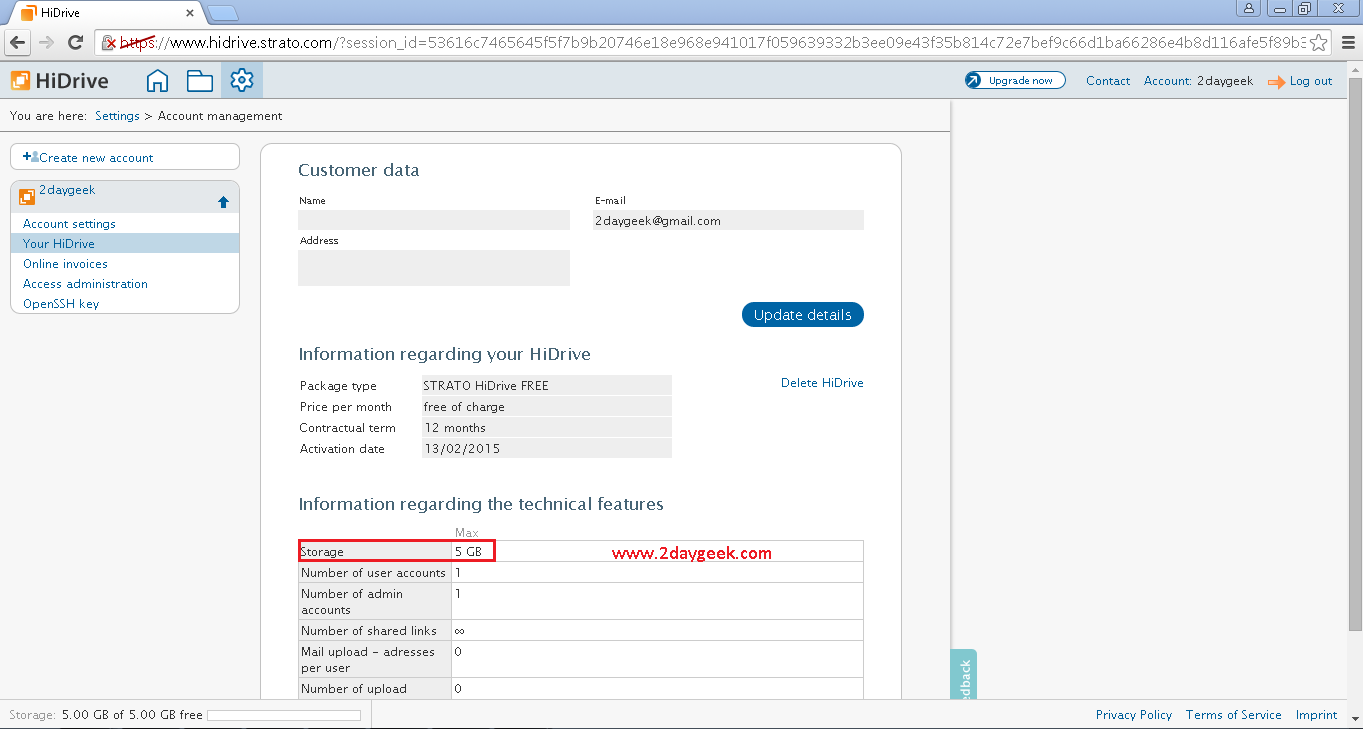Open a new browser tab
The width and height of the screenshot is (1363, 729).
pyautogui.click(x=223, y=13)
